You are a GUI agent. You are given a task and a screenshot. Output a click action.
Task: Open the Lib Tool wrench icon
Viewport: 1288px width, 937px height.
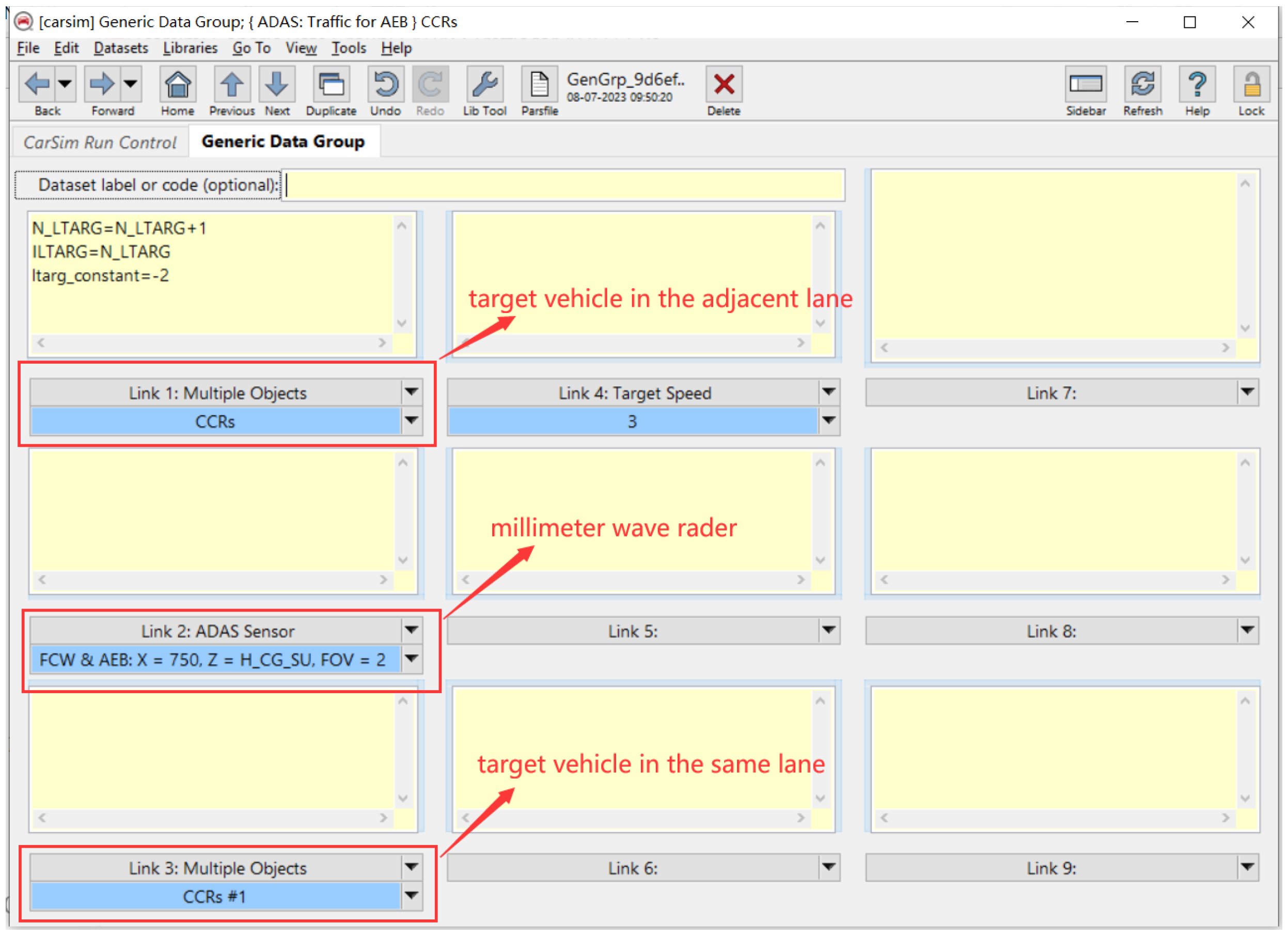pyautogui.click(x=484, y=85)
